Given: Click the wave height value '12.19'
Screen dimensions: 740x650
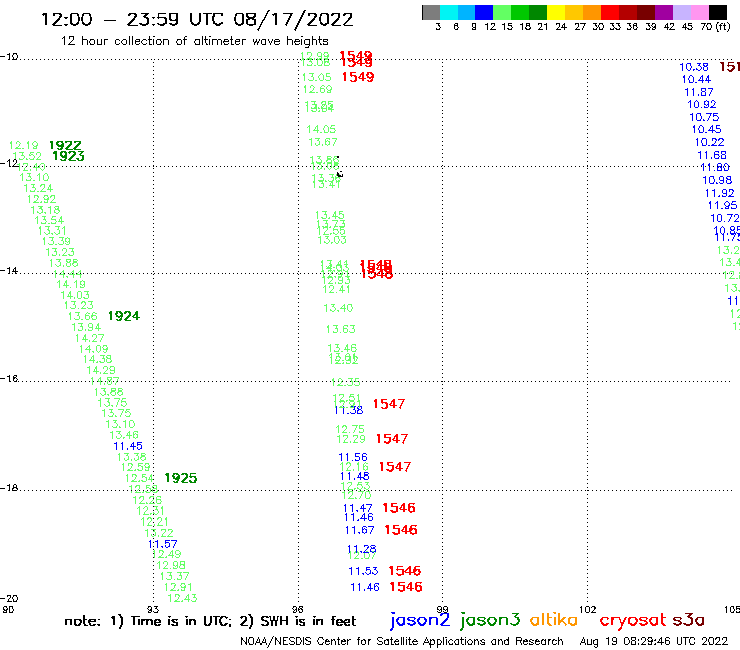Looking at the screenshot, I should tap(24, 145).
